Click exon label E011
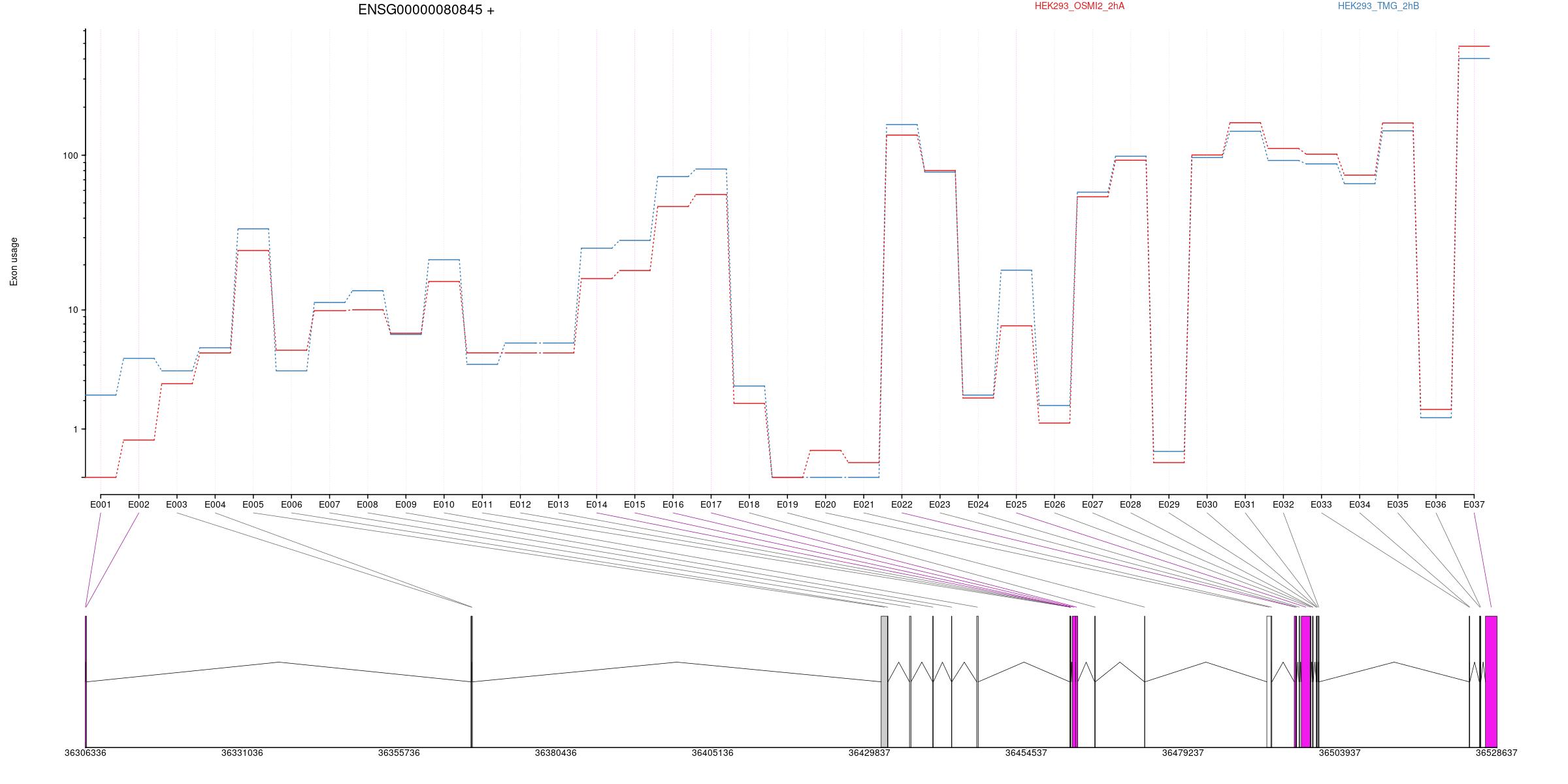This screenshot has width=1568, height=784. [x=482, y=504]
